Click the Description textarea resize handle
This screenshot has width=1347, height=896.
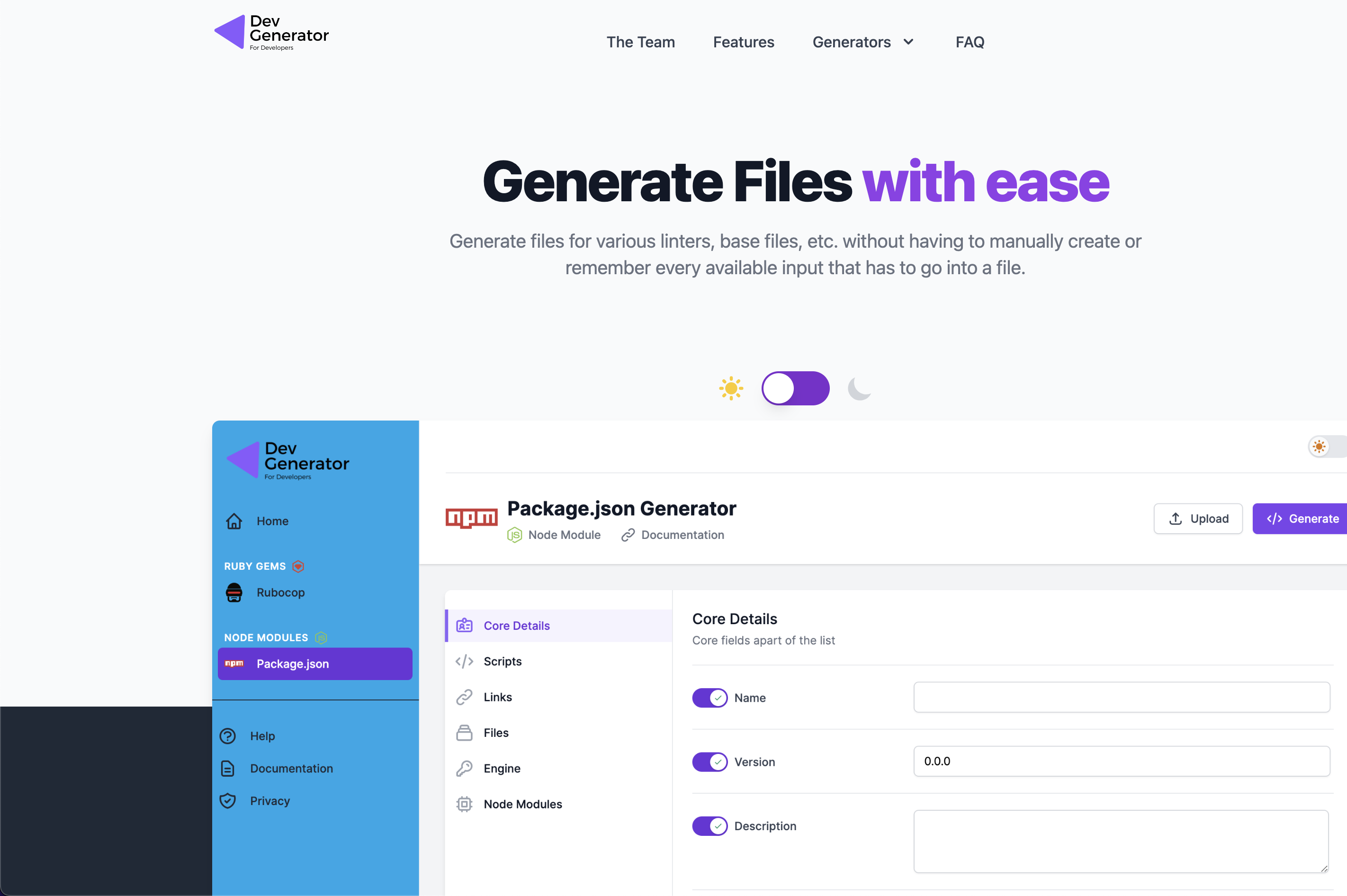point(1324,868)
